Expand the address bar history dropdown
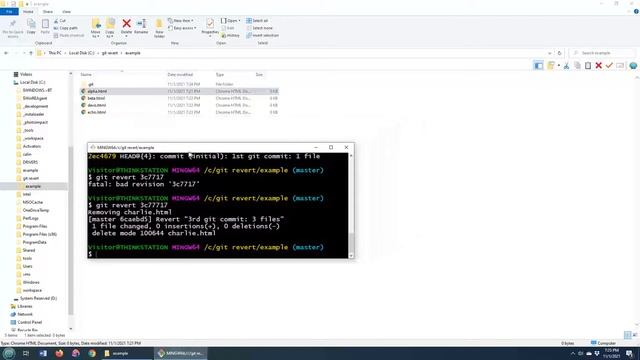Image resolution: width=640 pixels, height=360 pixels. pyautogui.click(x=549, y=53)
